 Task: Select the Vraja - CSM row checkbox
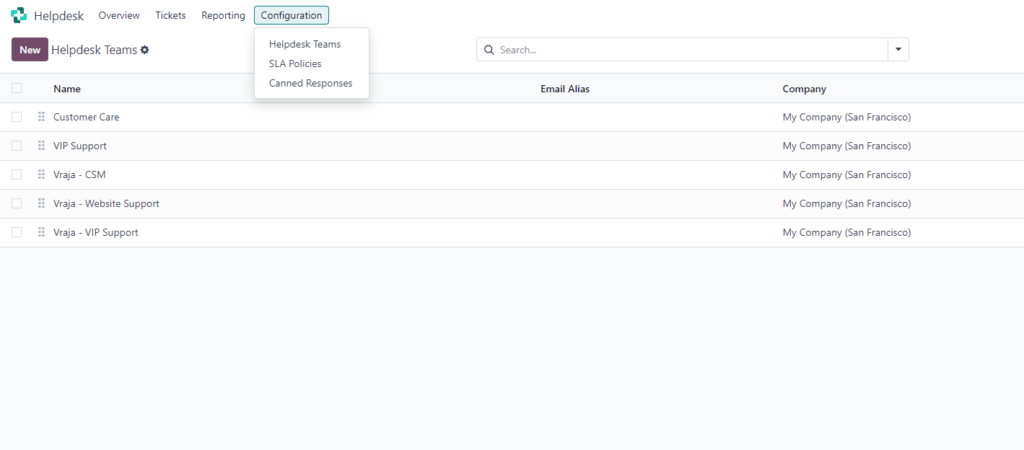[x=16, y=175]
